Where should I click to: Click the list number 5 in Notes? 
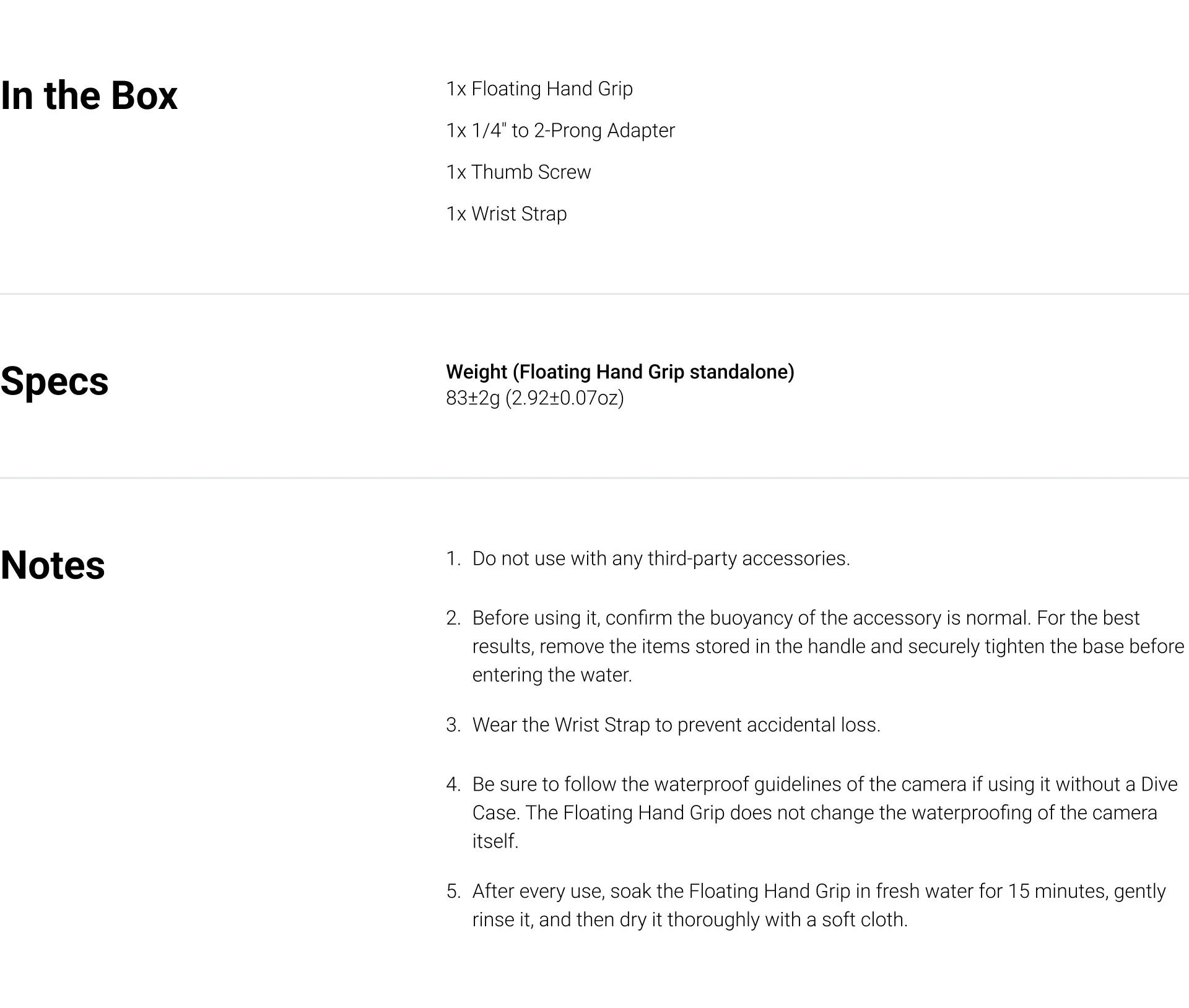453,892
